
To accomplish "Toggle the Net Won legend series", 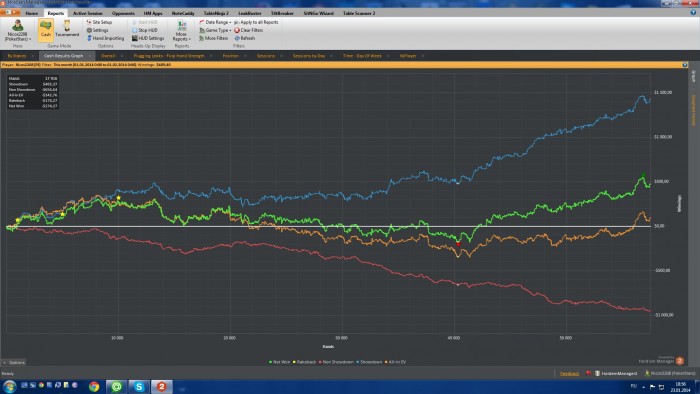I will (279, 362).
